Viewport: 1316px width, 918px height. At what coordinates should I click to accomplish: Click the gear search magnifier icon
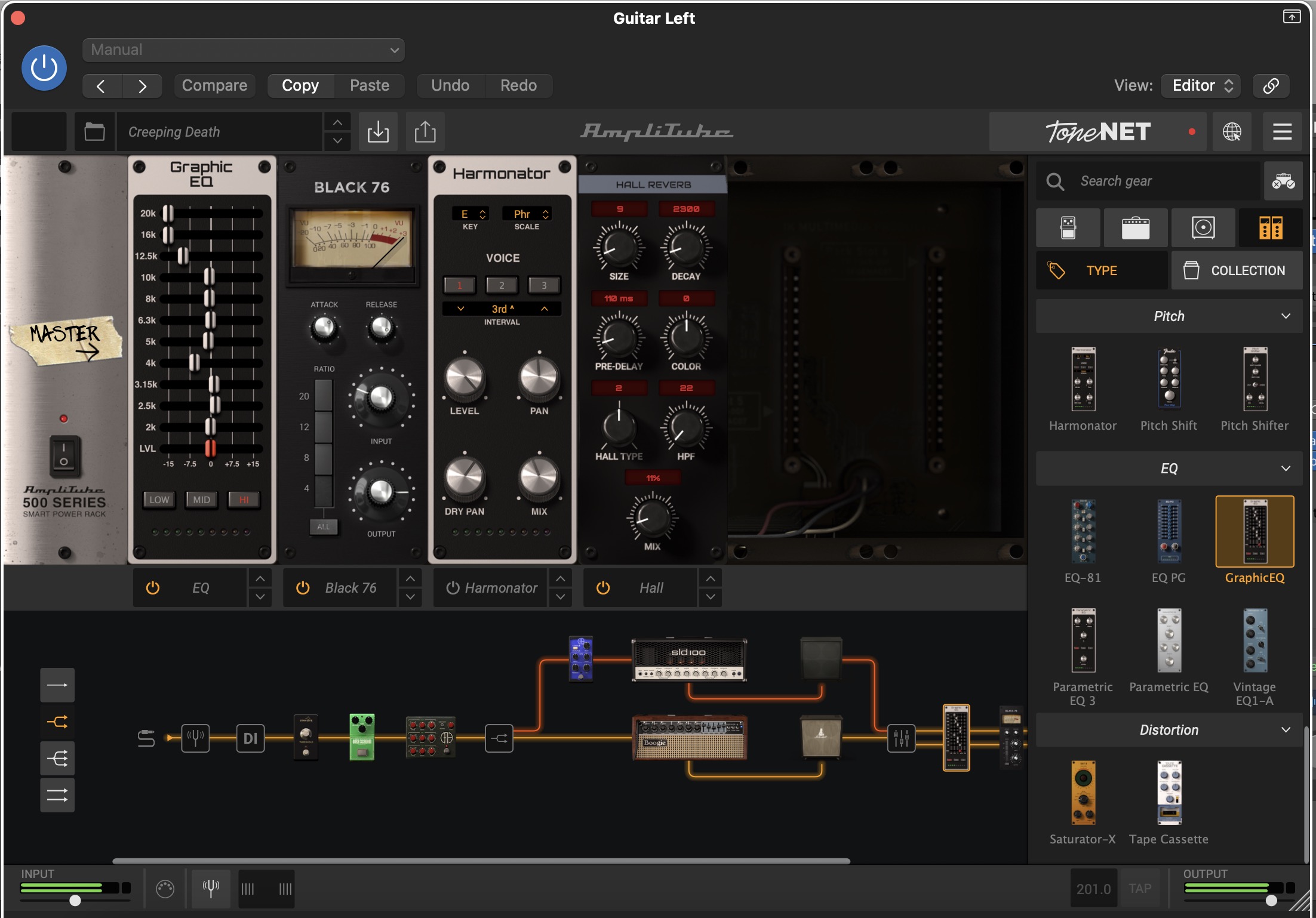(1055, 181)
